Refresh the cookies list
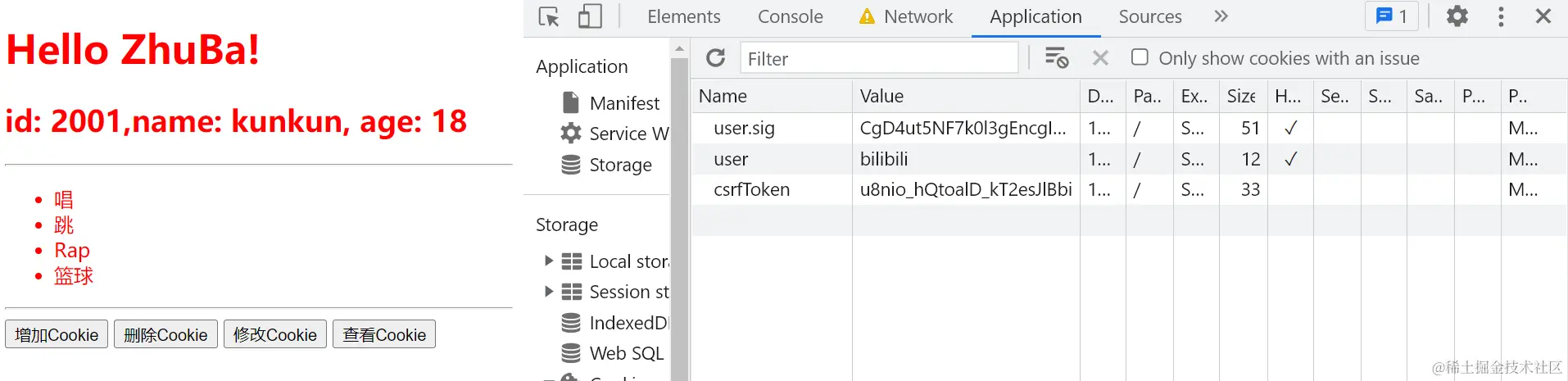The height and width of the screenshot is (381, 1568). [716, 58]
